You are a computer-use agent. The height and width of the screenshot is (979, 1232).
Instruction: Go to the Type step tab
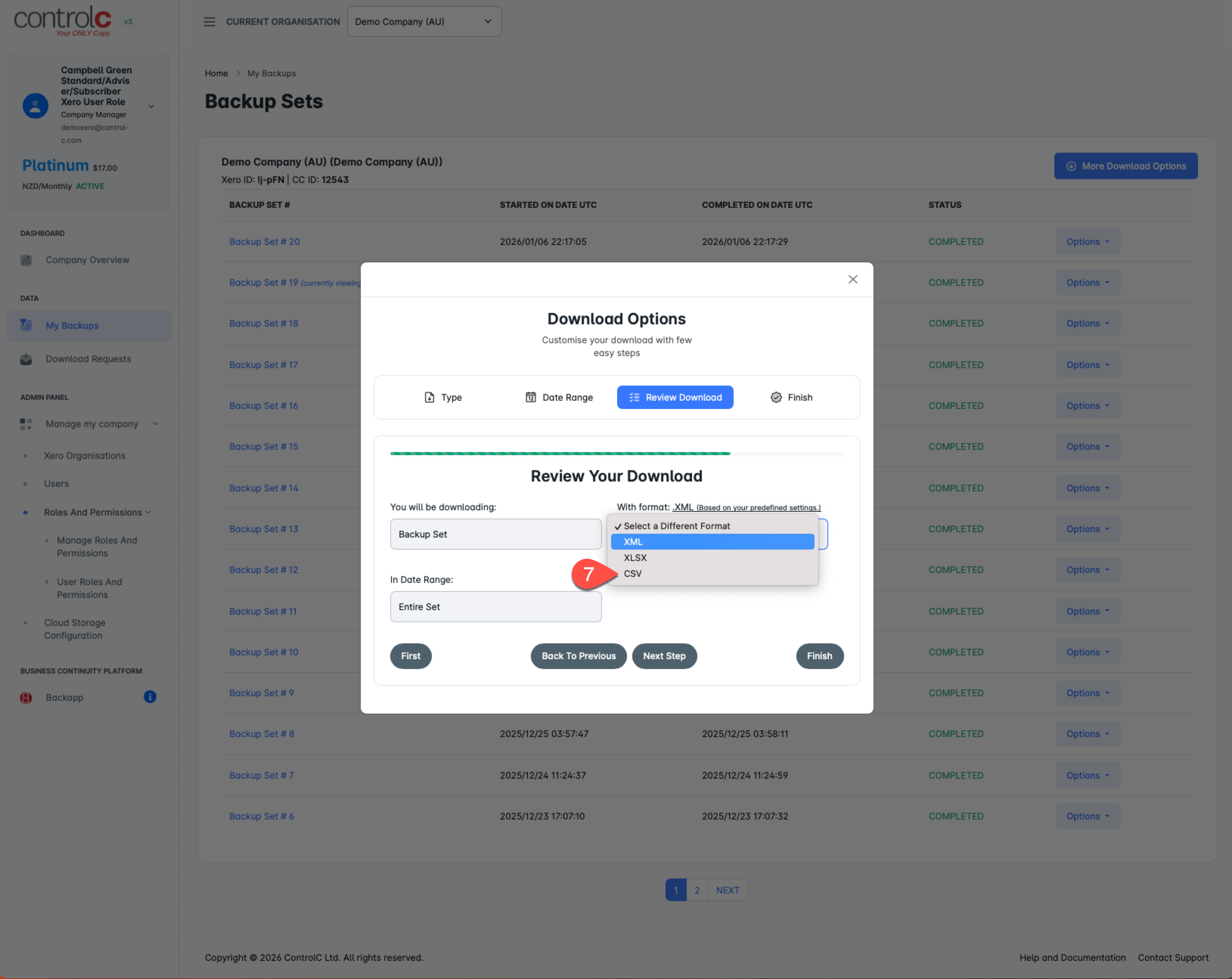point(443,397)
